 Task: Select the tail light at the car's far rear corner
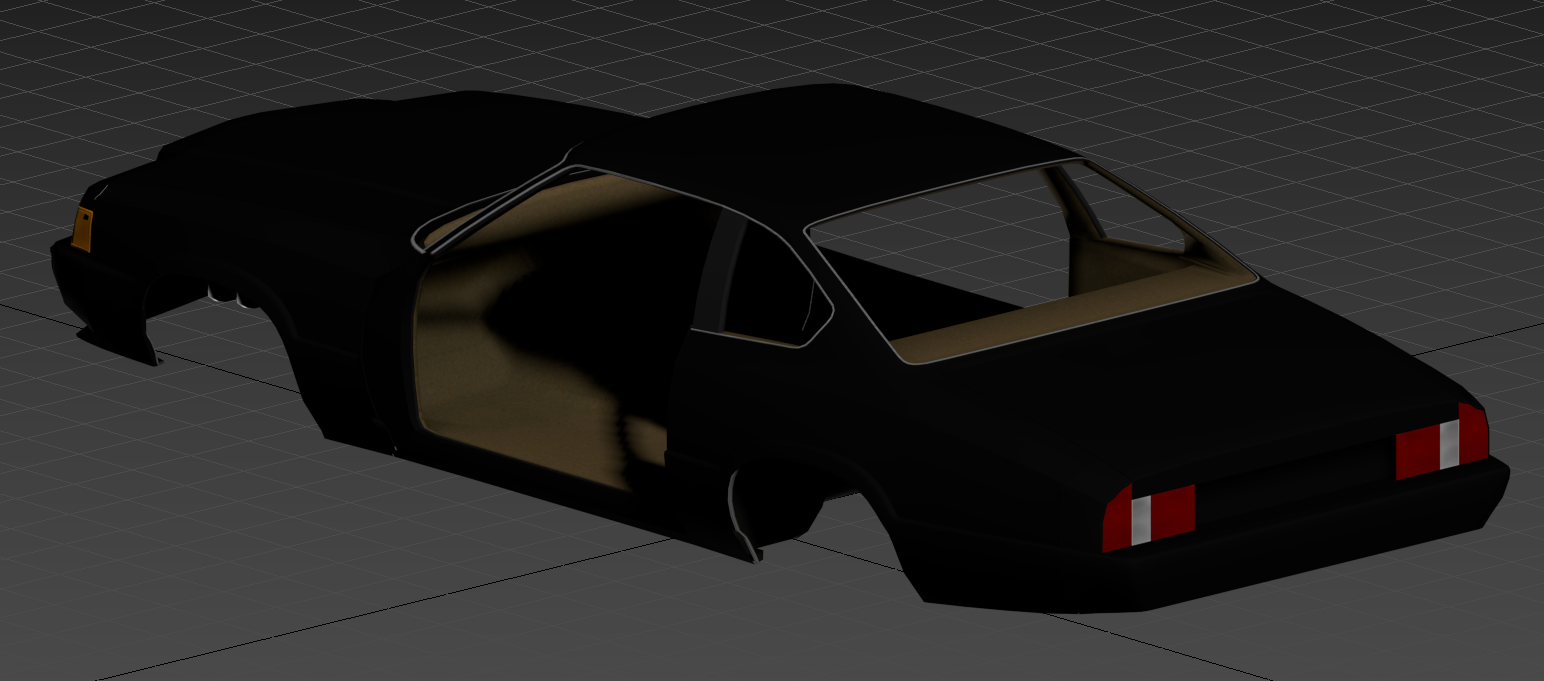coord(1441,441)
